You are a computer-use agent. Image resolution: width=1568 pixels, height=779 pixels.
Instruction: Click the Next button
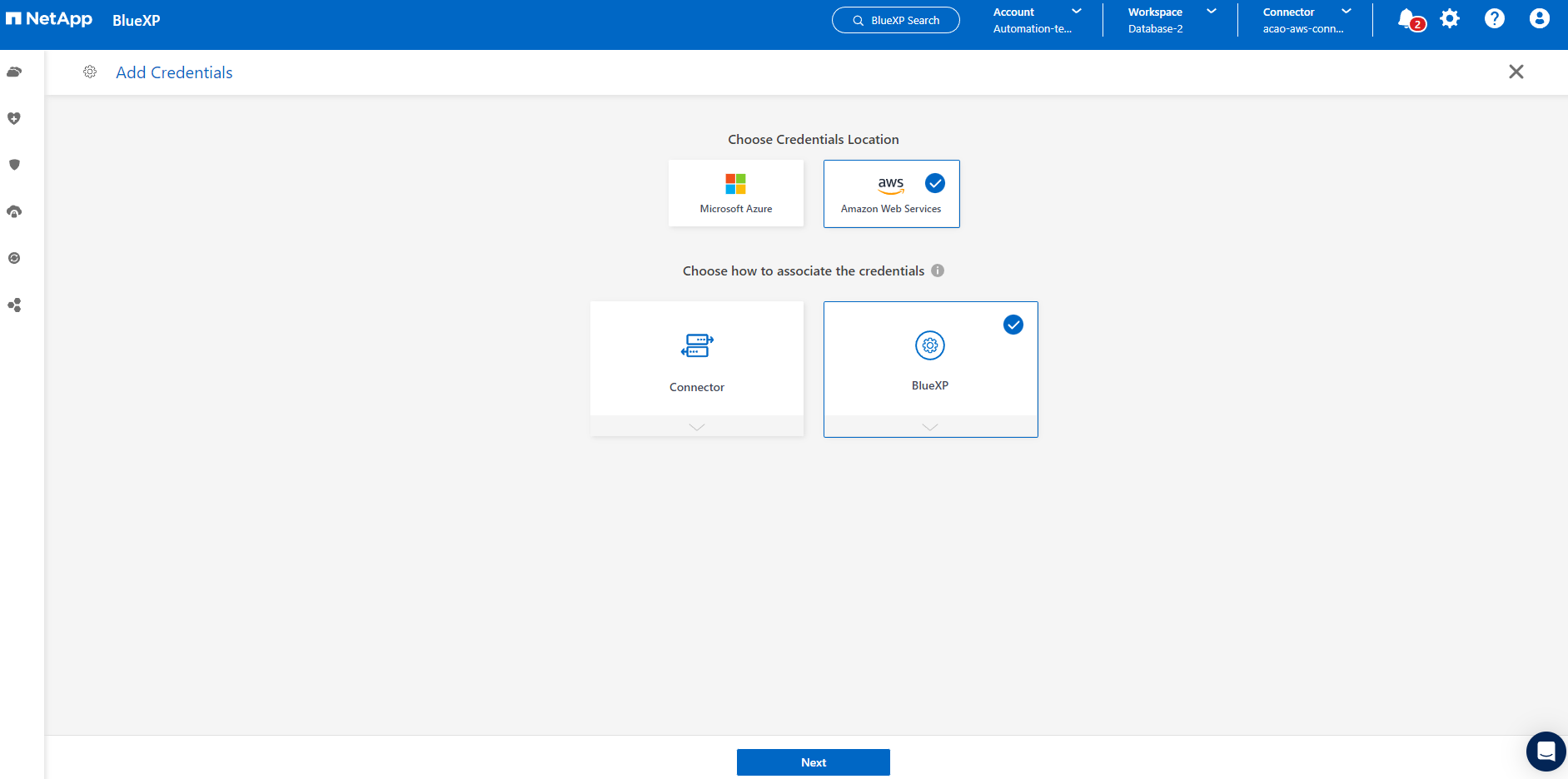coord(813,762)
